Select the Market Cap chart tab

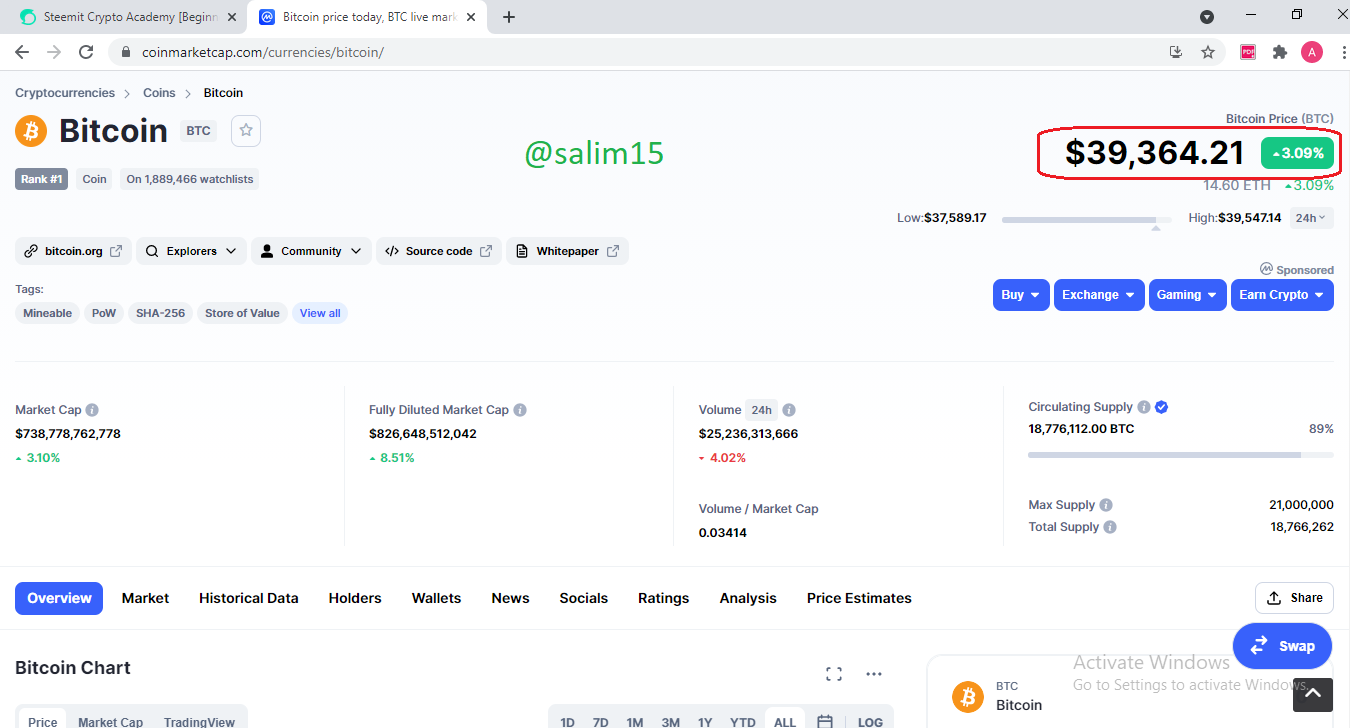click(x=110, y=721)
